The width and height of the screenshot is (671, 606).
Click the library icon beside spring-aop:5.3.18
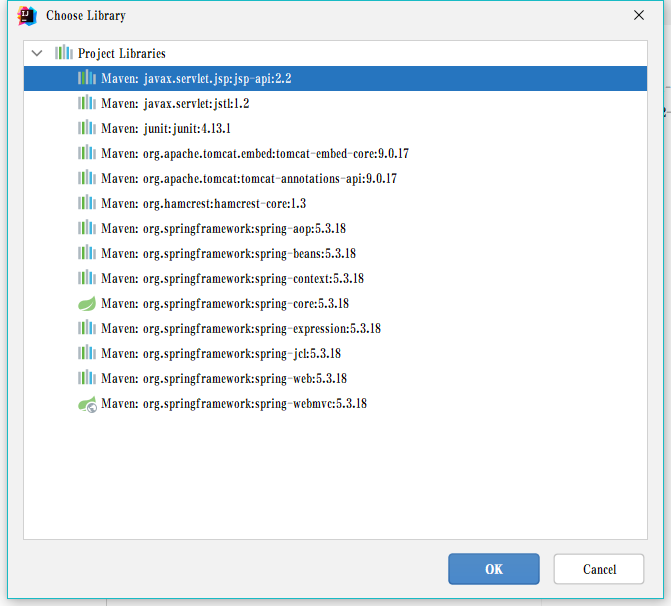[87, 228]
